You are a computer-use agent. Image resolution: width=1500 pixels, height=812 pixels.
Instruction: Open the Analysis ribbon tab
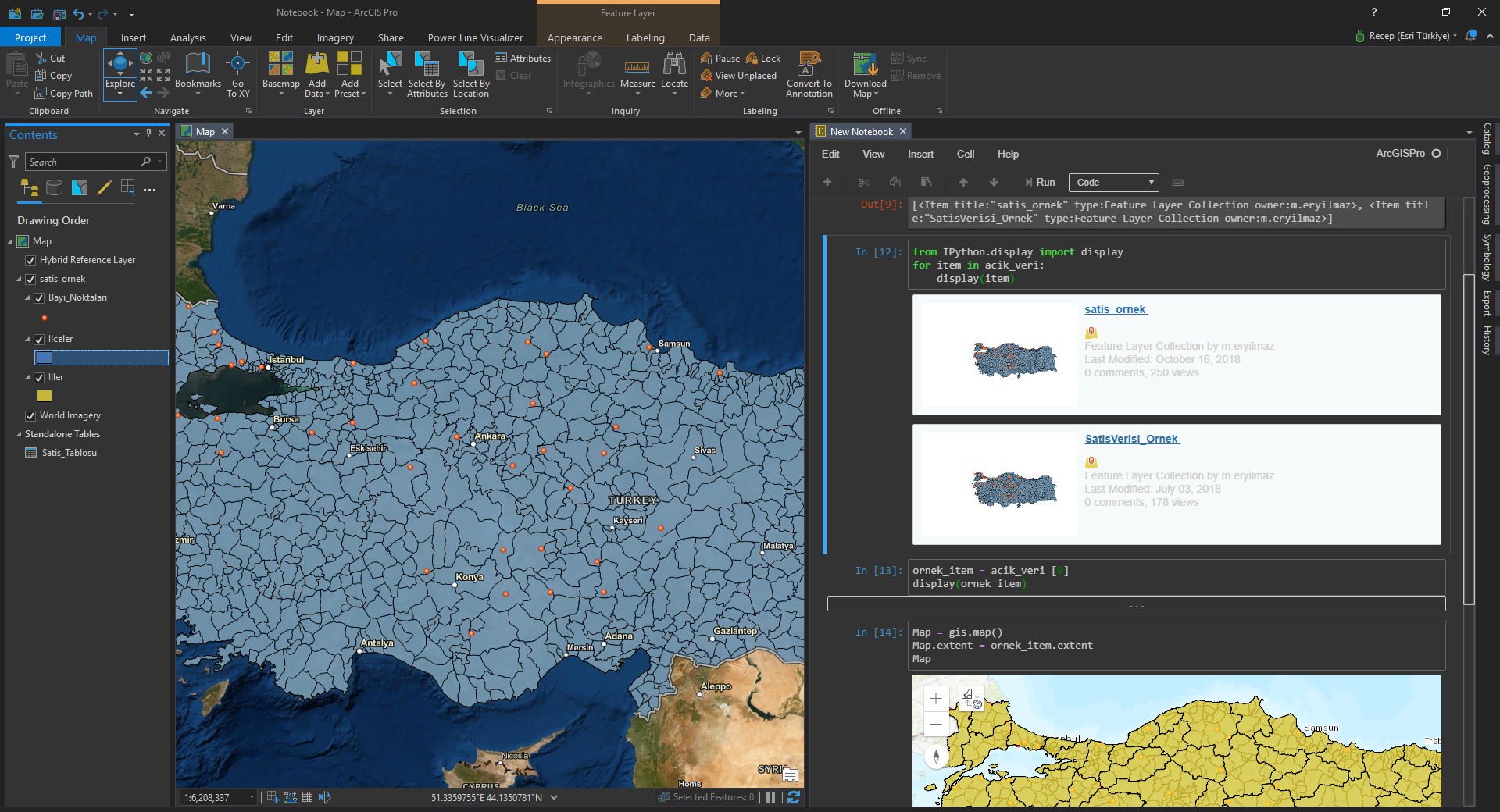pyautogui.click(x=187, y=37)
